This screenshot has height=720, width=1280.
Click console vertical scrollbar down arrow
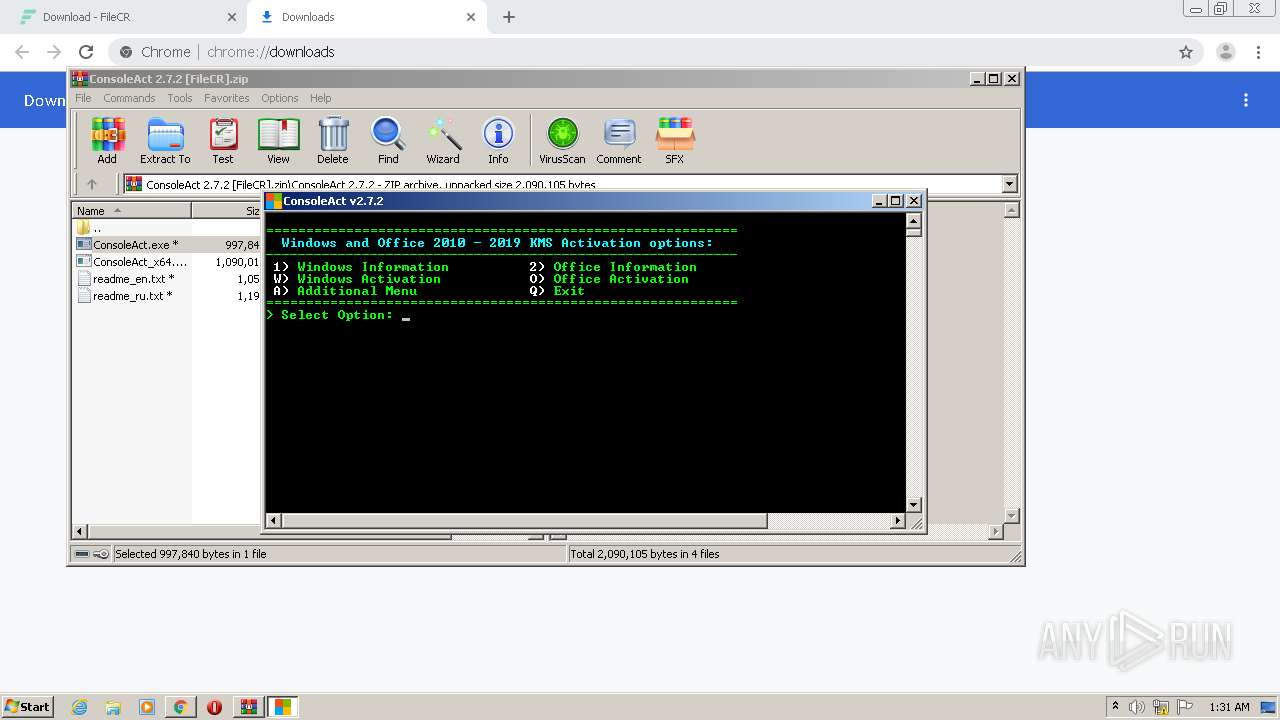914,505
